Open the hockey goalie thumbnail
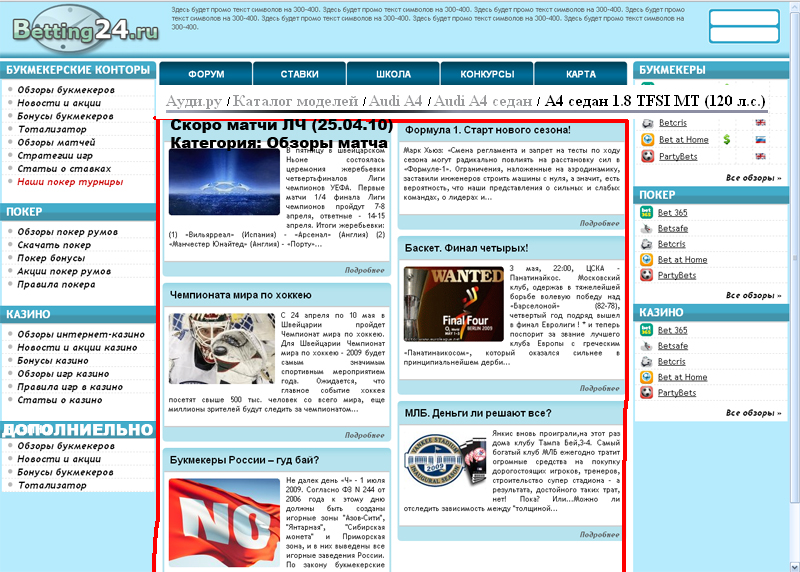 (x=222, y=349)
